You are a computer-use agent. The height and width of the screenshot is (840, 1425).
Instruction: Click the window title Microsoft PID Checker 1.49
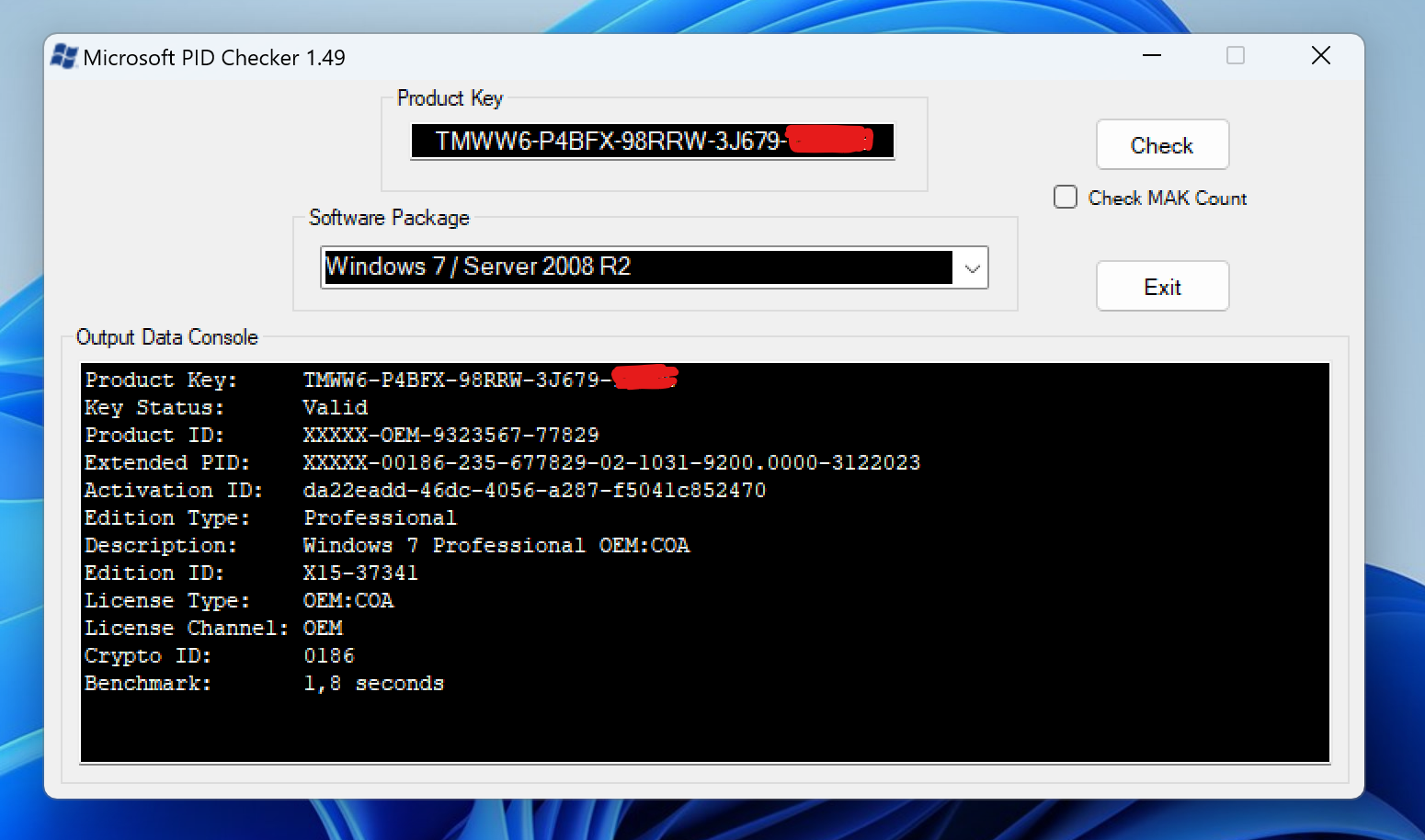click(x=214, y=58)
